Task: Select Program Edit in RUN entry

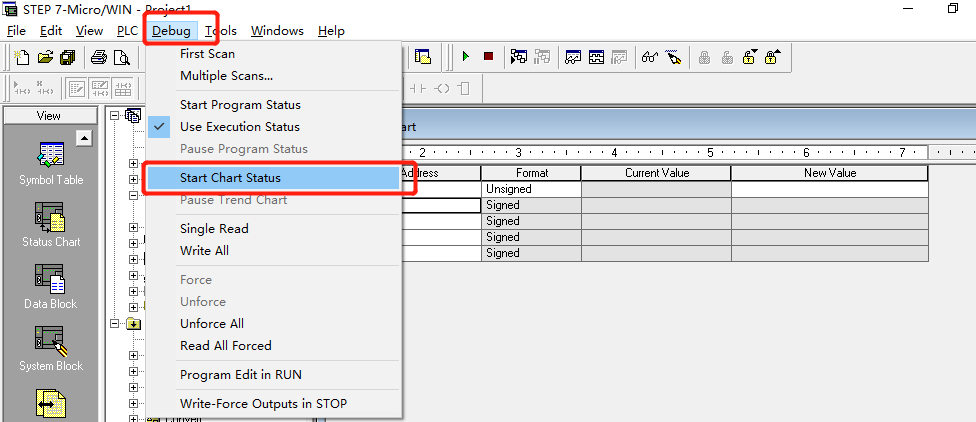Action: point(241,375)
